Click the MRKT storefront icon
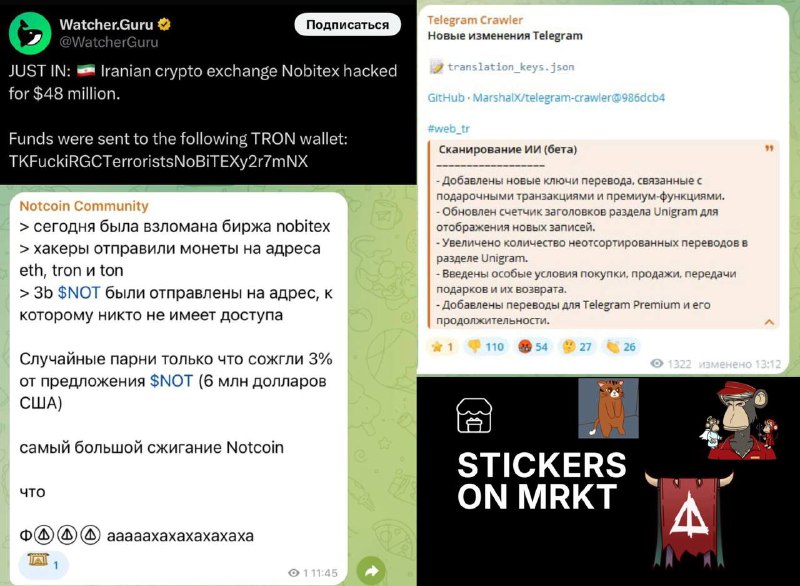 point(474,416)
